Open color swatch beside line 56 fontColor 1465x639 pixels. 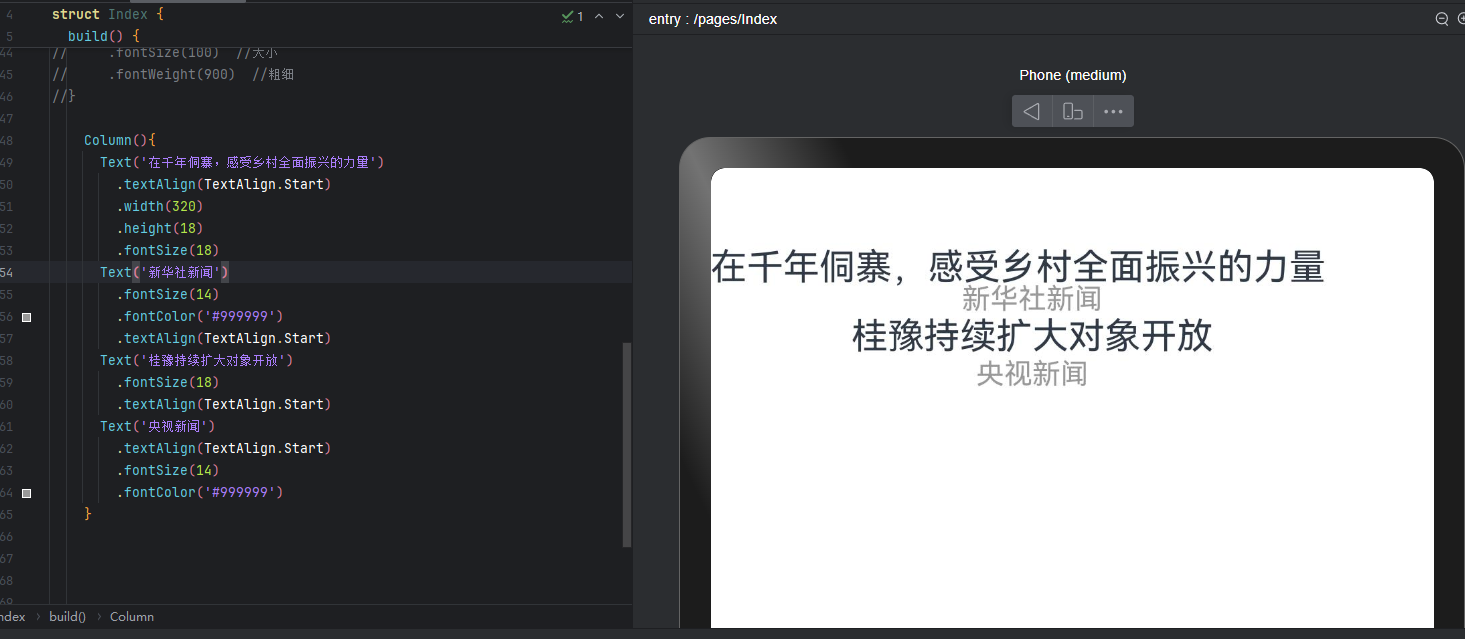[26, 317]
